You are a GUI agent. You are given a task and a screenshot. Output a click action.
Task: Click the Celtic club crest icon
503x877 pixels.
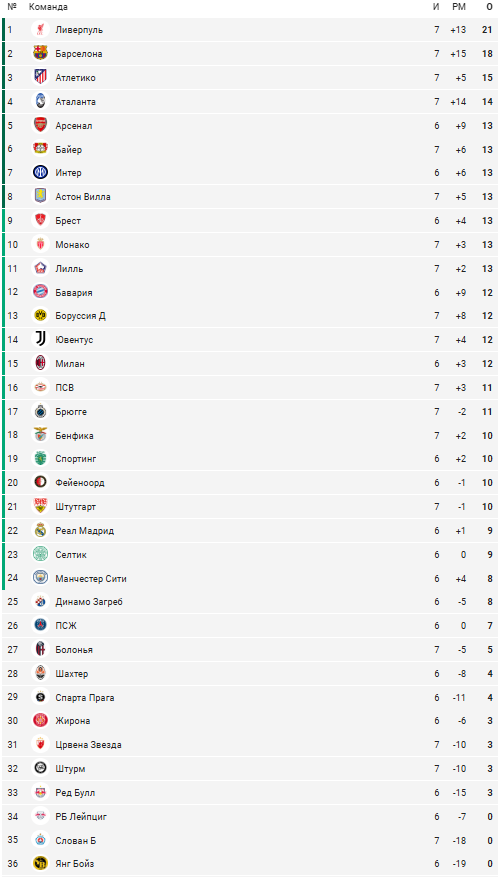tap(40, 554)
